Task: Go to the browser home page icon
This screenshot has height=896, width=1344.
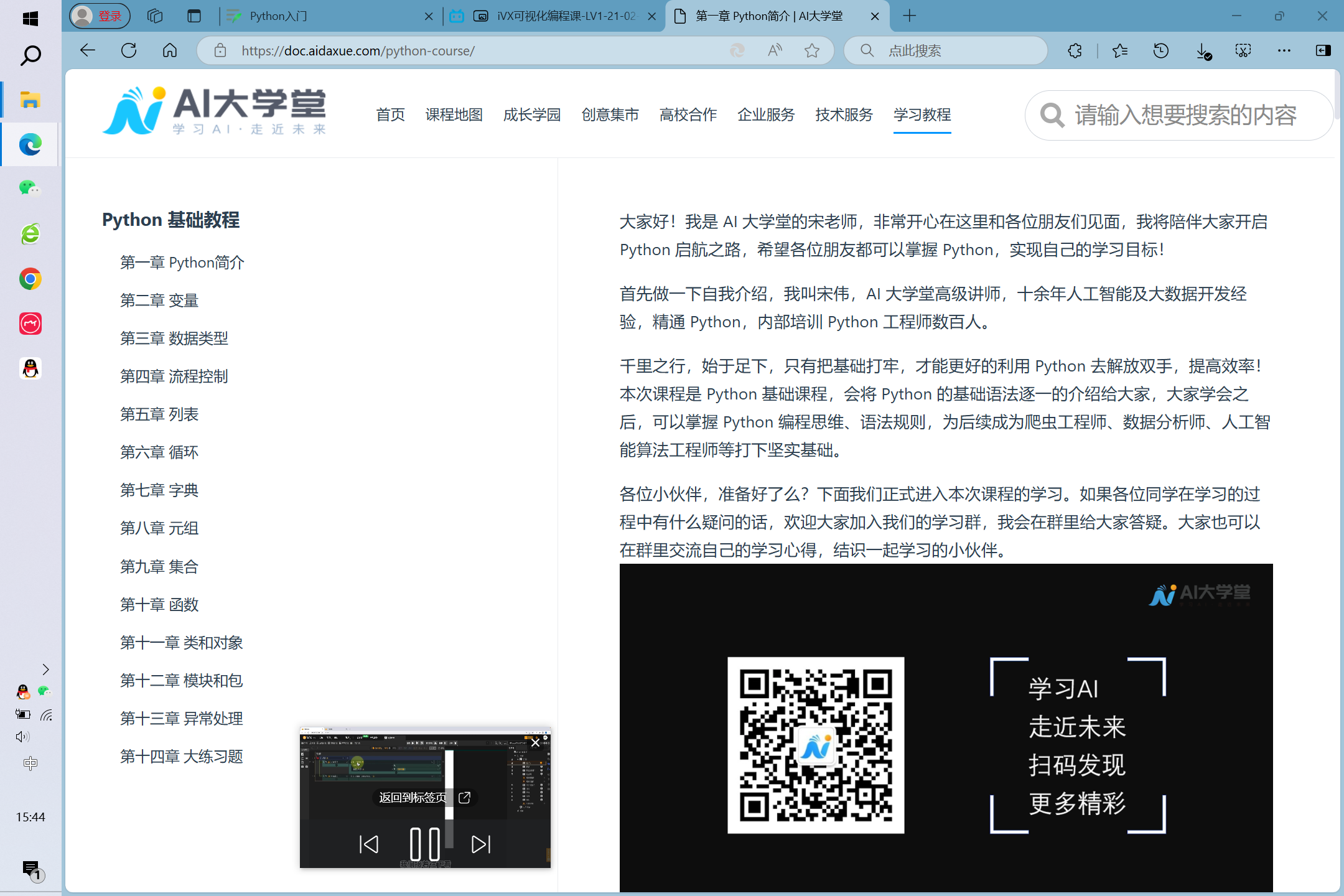Action: point(170,51)
